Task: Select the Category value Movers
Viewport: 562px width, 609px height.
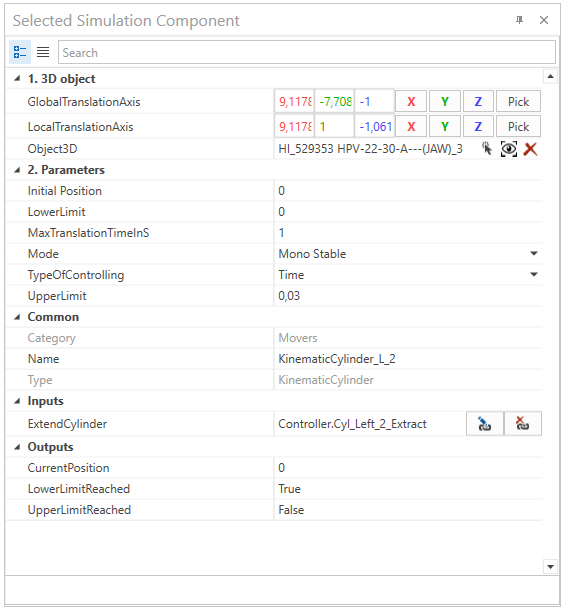Action: (x=298, y=338)
